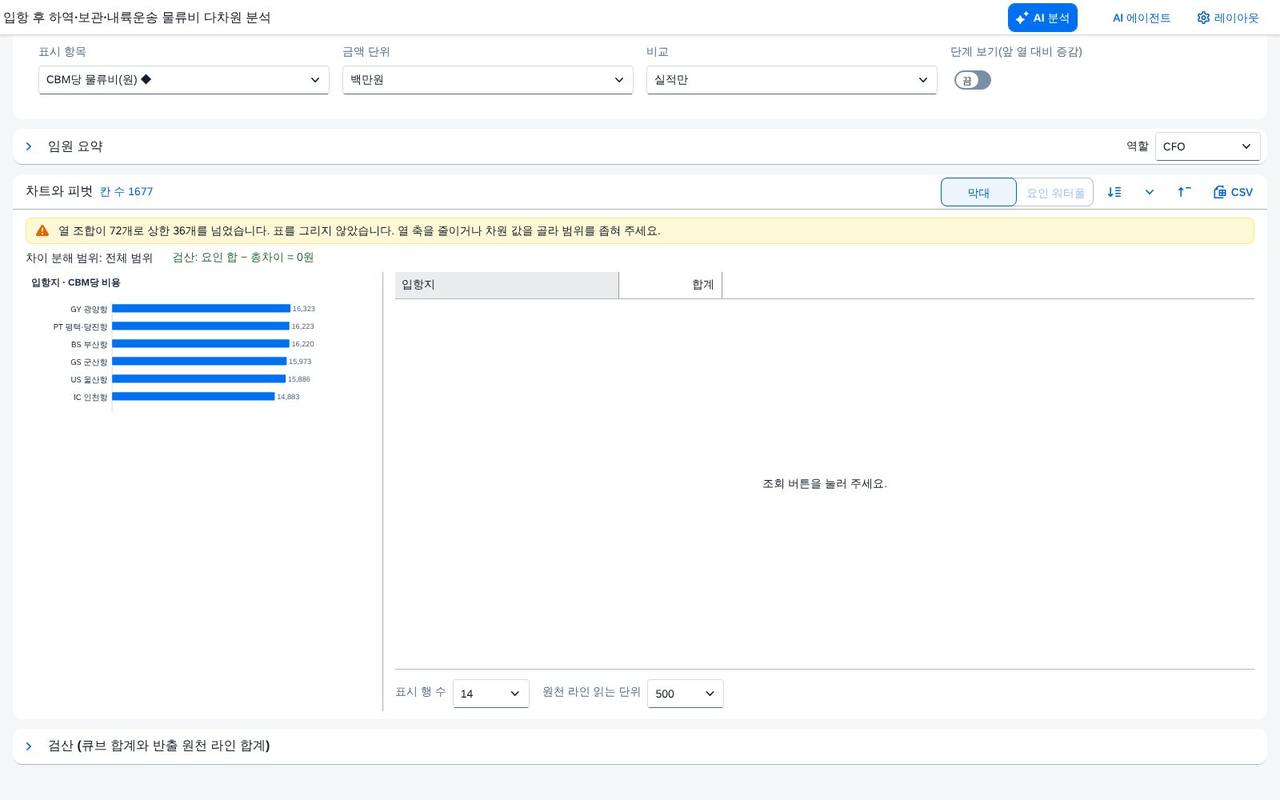
Task: Click the PT 평택·당진항 bar
Action: pyautogui.click(x=200, y=326)
